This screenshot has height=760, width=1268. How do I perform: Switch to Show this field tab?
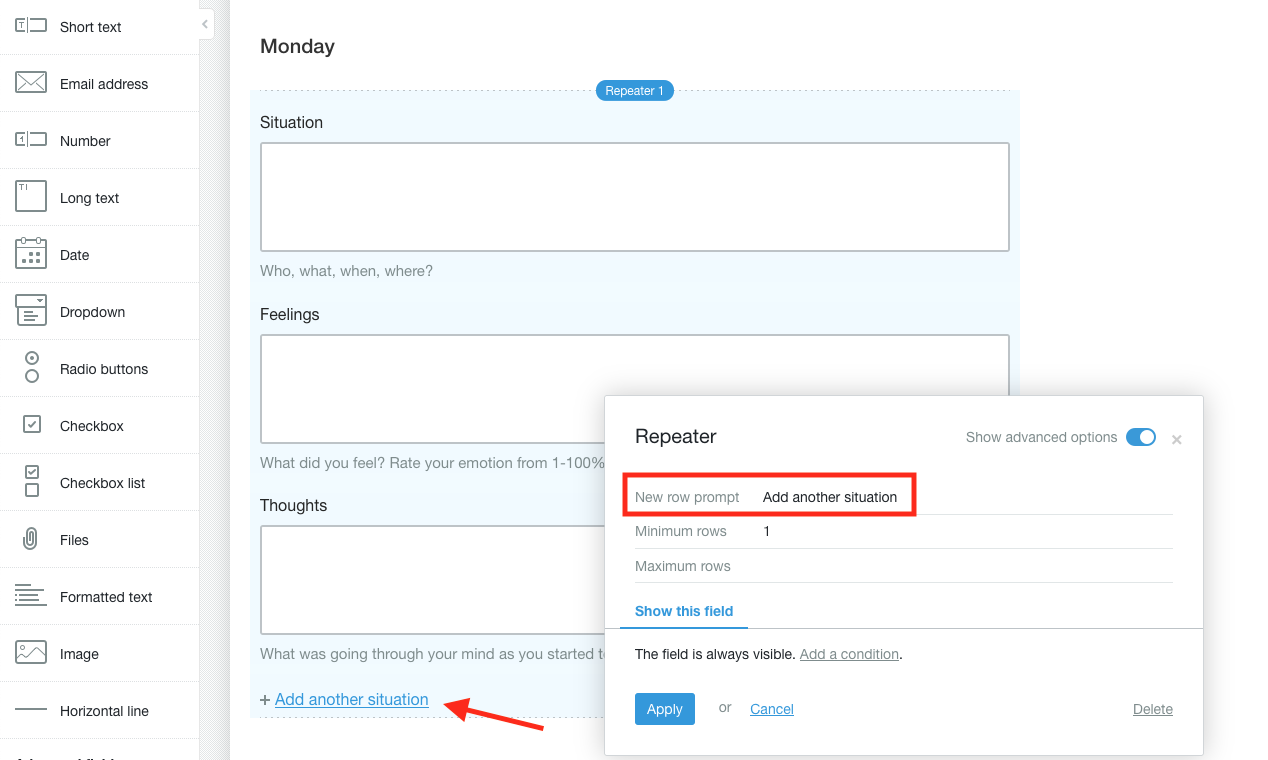point(684,611)
